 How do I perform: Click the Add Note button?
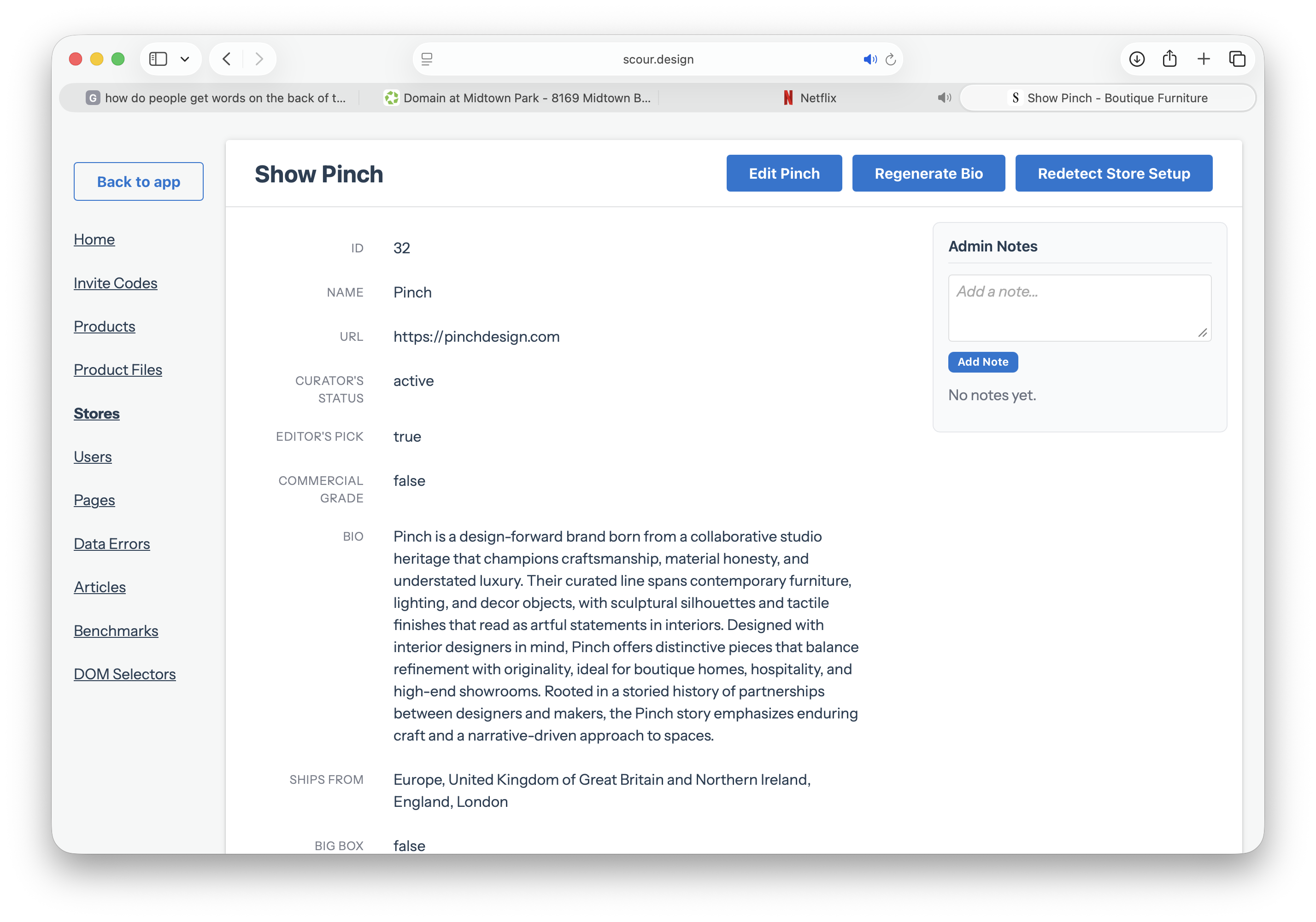(982, 362)
